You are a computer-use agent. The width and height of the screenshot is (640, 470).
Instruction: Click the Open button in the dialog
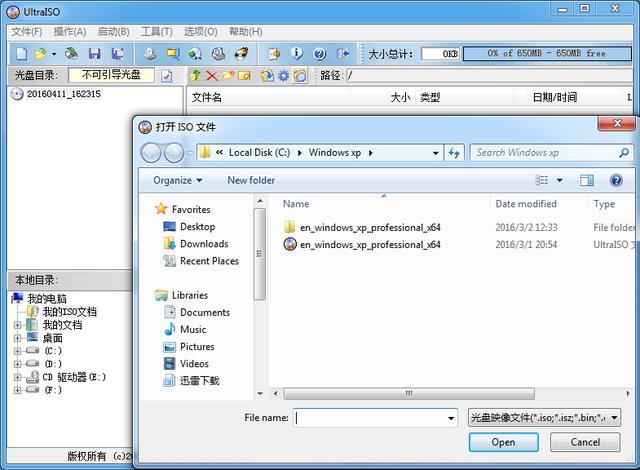click(504, 442)
